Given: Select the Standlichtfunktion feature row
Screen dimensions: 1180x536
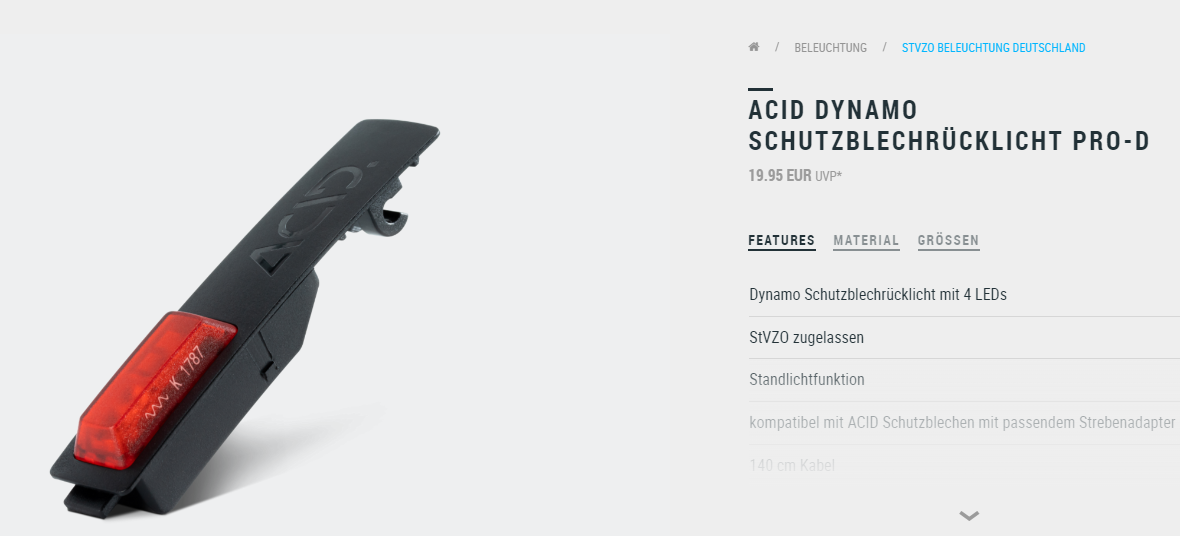Looking at the screenshot, I should tap(964, 379).
